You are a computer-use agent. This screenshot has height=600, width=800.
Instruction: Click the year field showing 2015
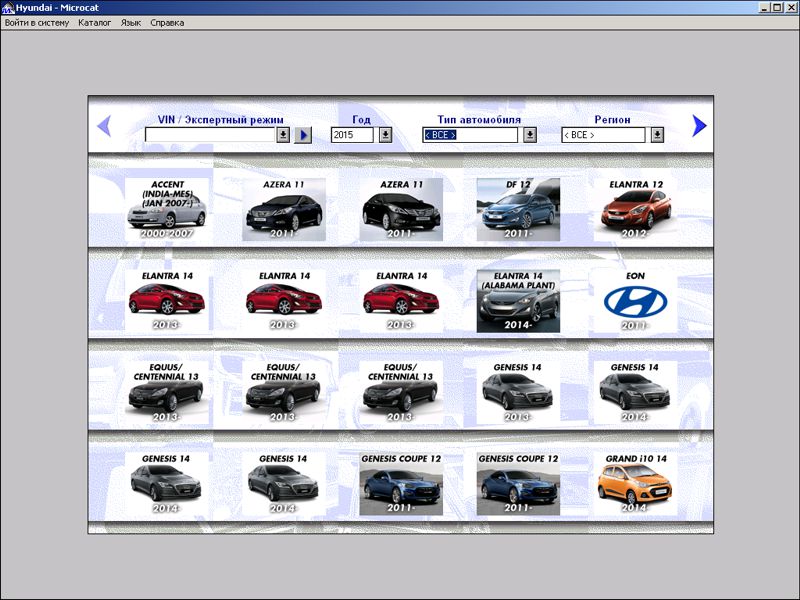(x=352, y=135)
